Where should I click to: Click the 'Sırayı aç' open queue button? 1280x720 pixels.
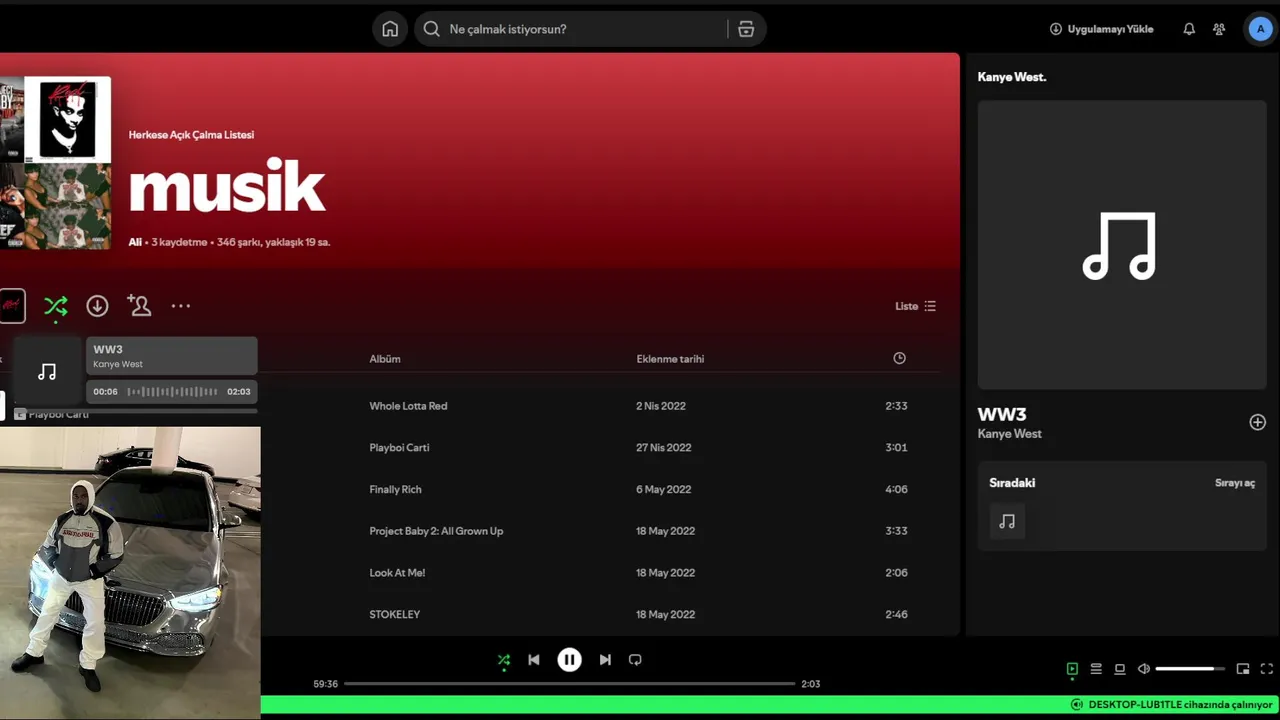[x=1235, y=483]
